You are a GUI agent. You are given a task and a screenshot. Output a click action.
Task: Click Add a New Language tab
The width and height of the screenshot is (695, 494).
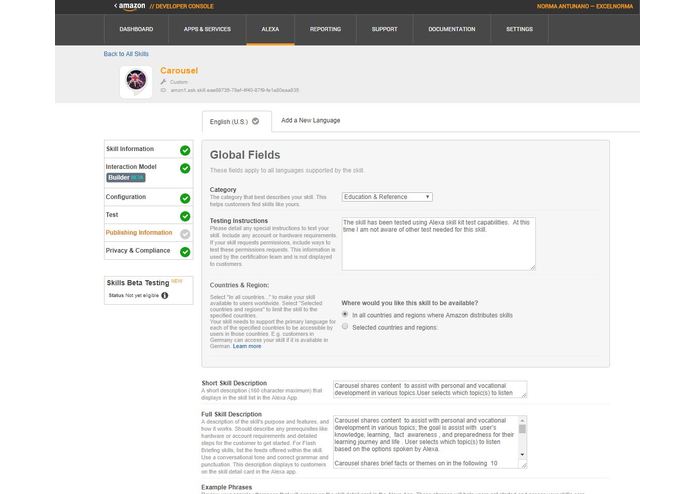[x=311, y=121]
